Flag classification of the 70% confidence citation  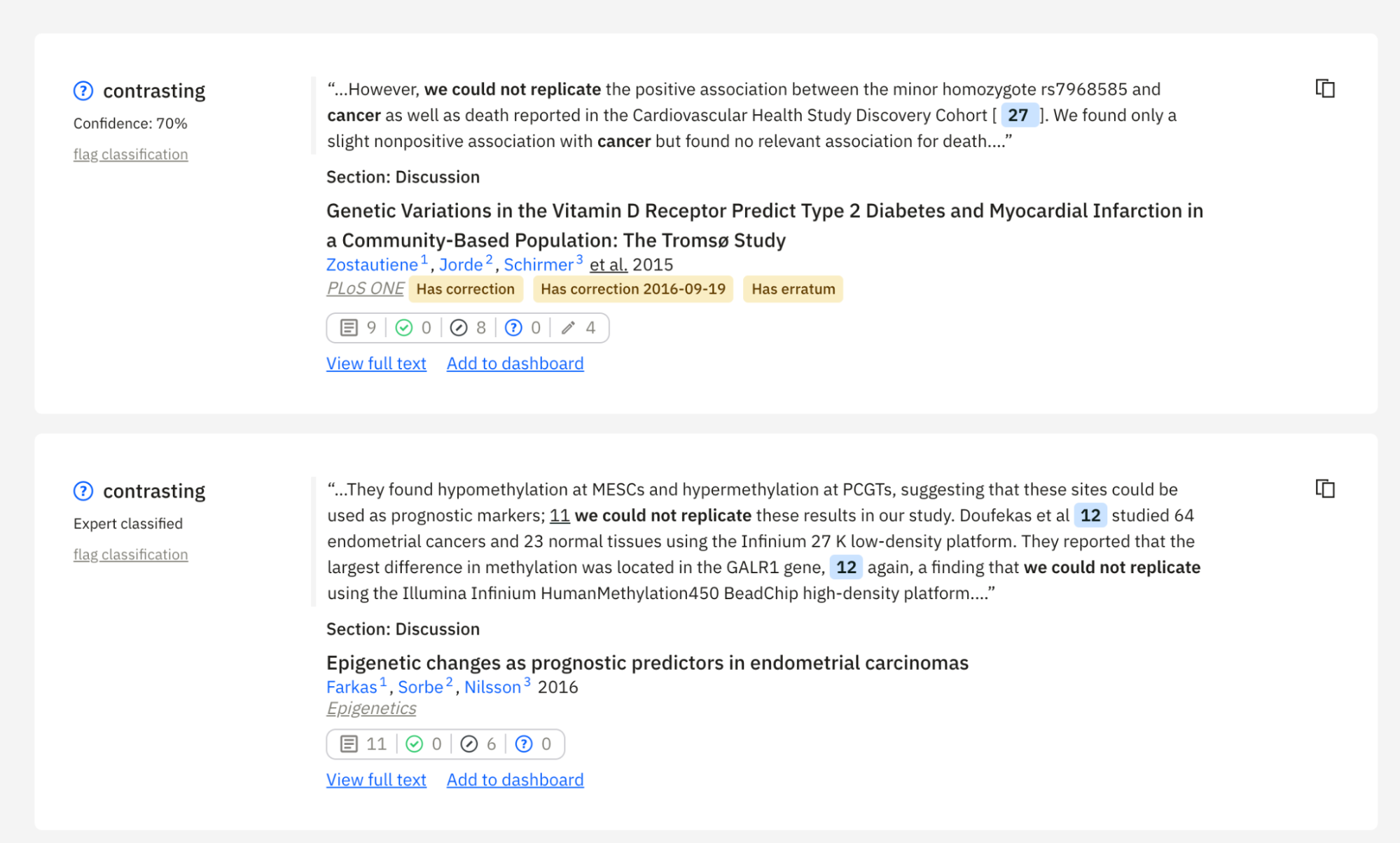coord(130,154)
